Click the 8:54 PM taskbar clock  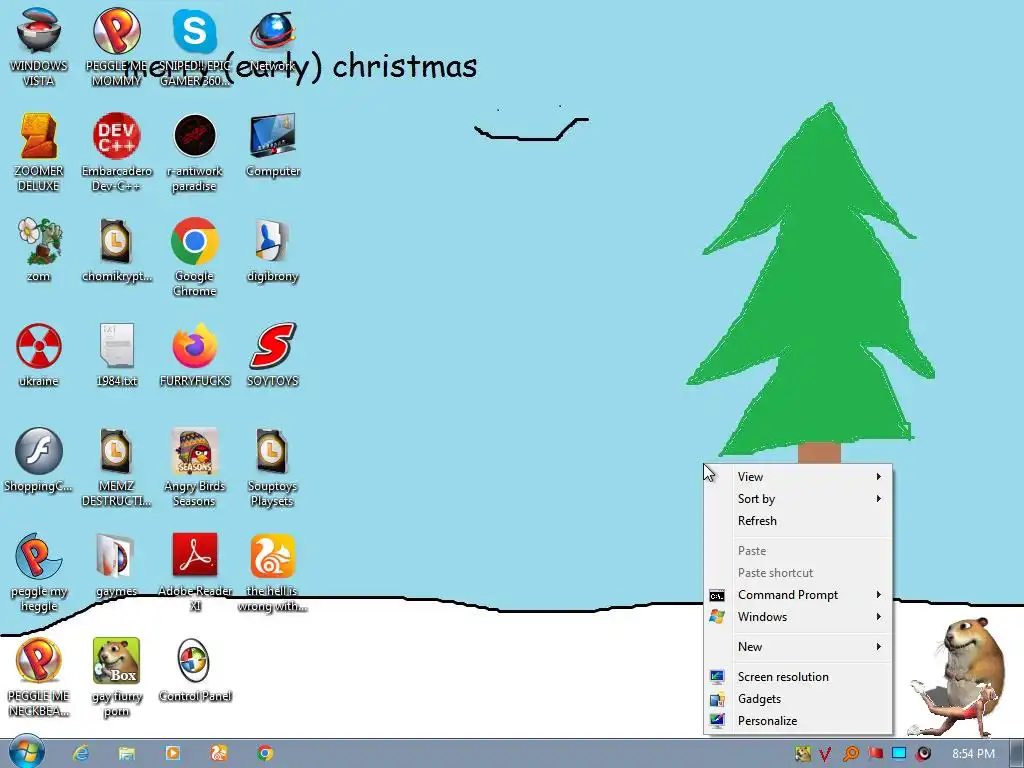pyautogui.click(x=973, y=754)
